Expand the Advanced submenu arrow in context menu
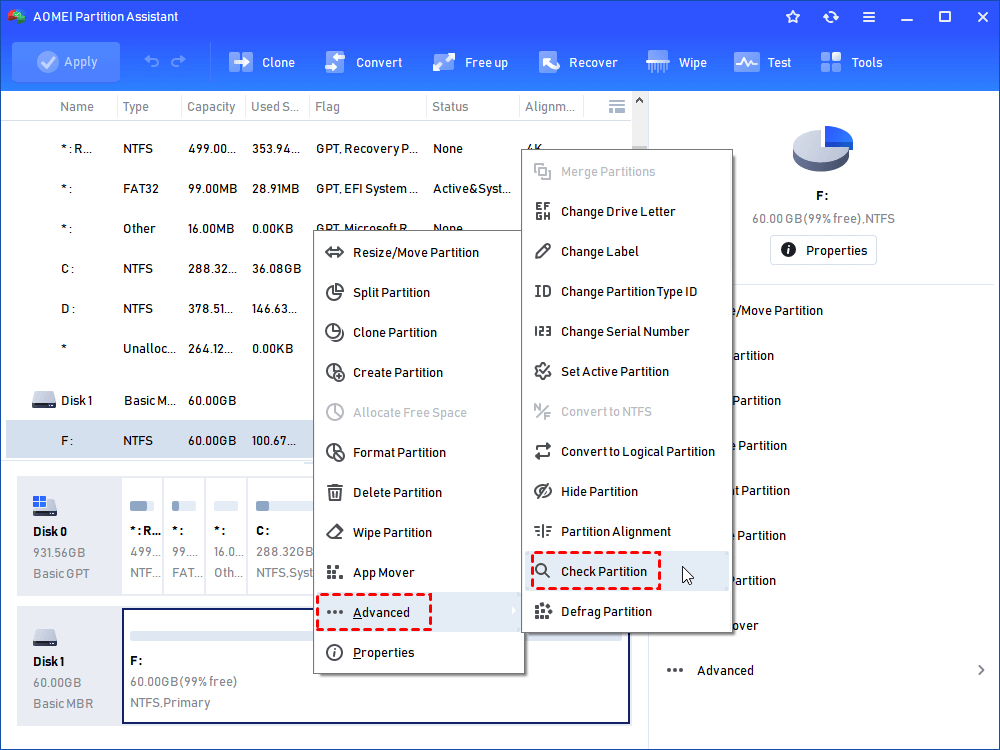This screenshot has width=1000, height=750. pos(512,612)
